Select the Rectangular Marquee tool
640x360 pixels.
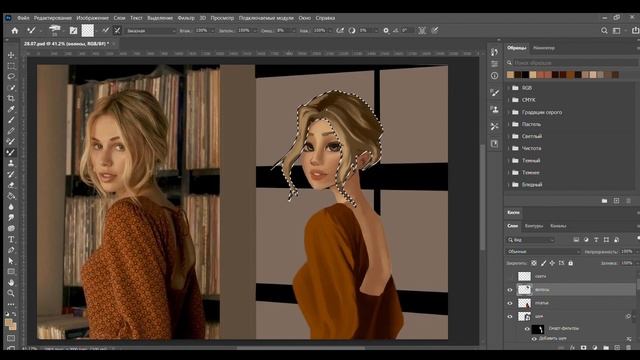pyautogui.click(x=11, y=66)
